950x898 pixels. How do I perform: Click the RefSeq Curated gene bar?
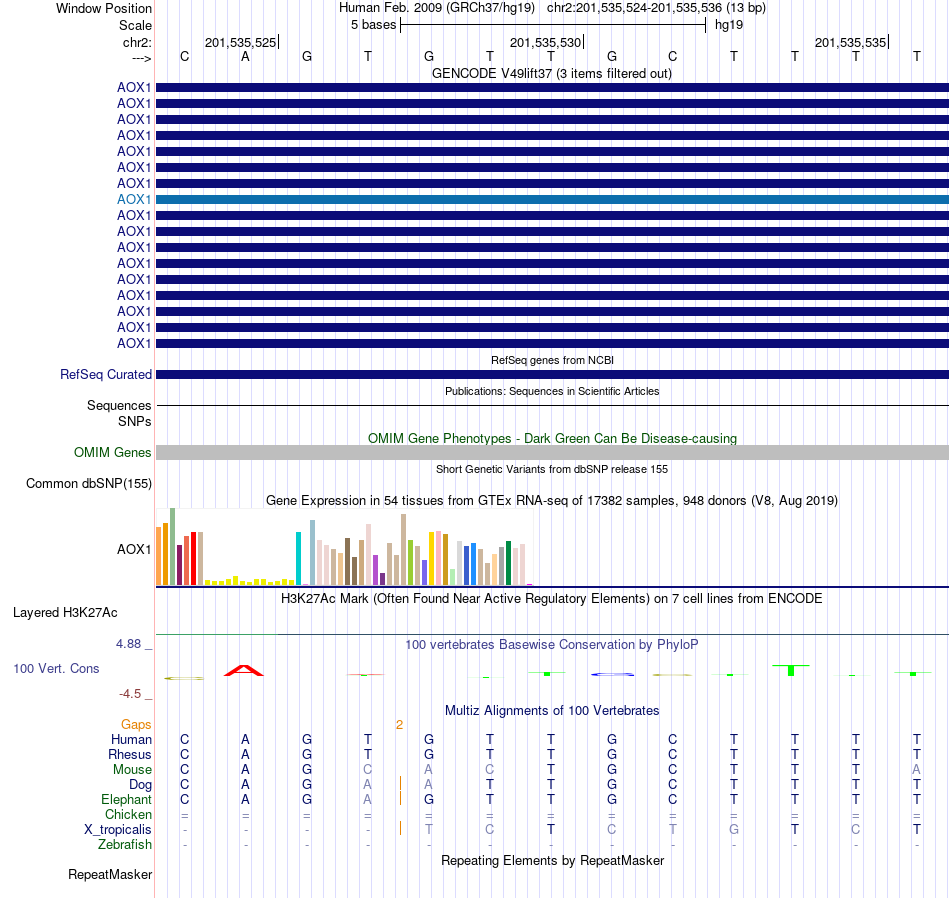pyautogui.click(x=553, y=374)
